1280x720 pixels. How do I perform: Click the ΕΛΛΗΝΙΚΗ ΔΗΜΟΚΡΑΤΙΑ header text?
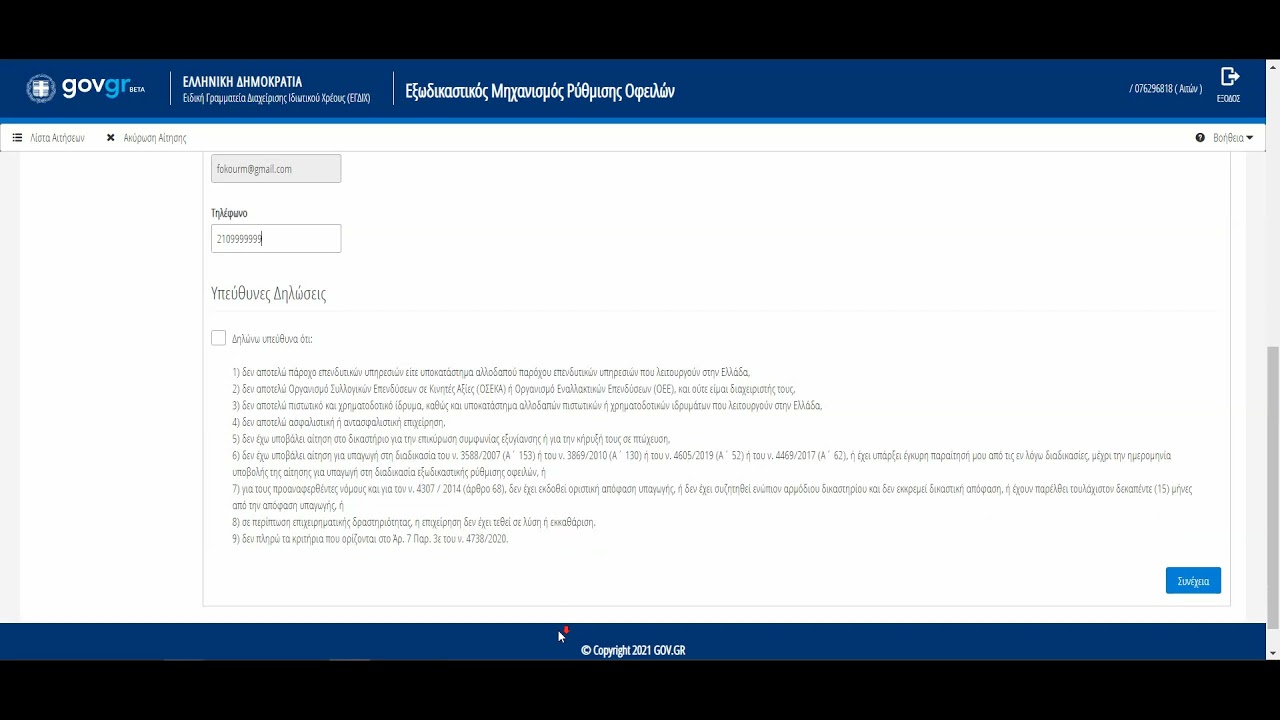(242, 81)
